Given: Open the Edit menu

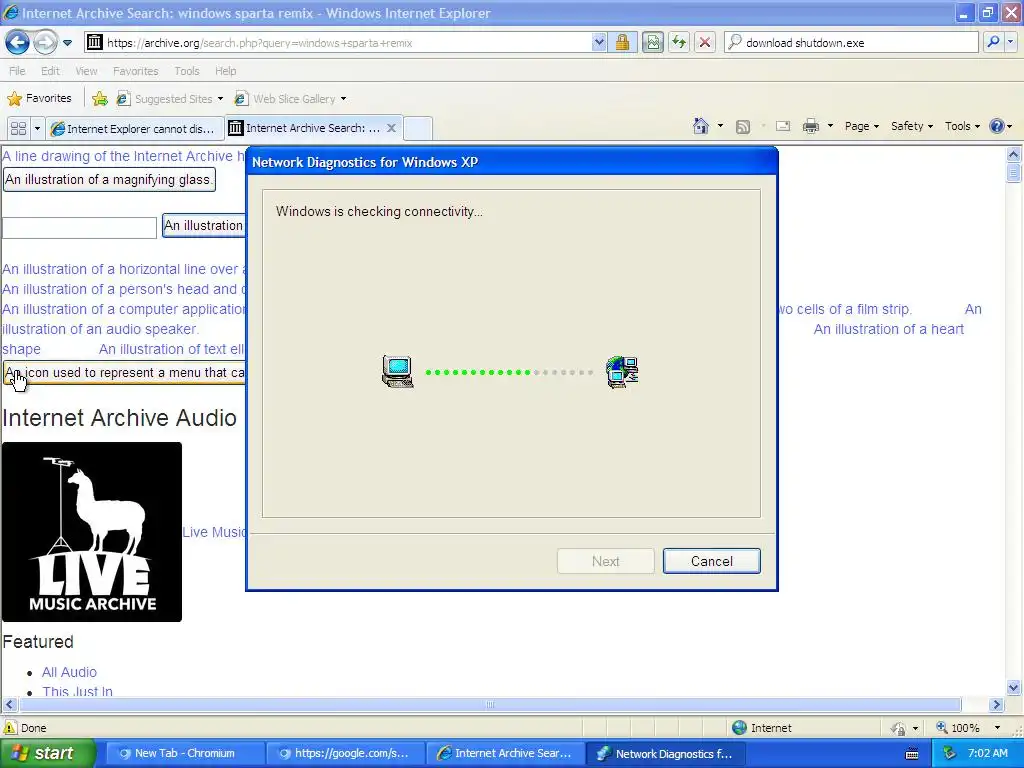Looking at the screenshot, I should point(50,71).
